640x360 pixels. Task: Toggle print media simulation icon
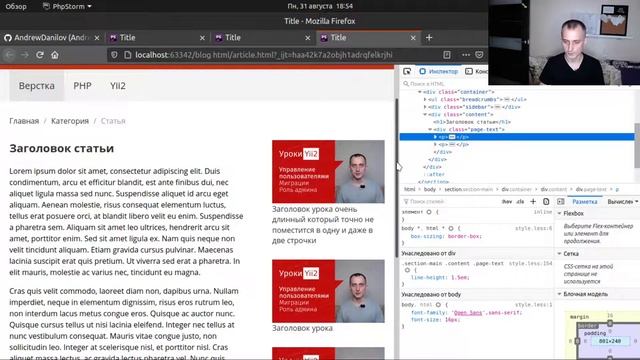click(546, 201)
